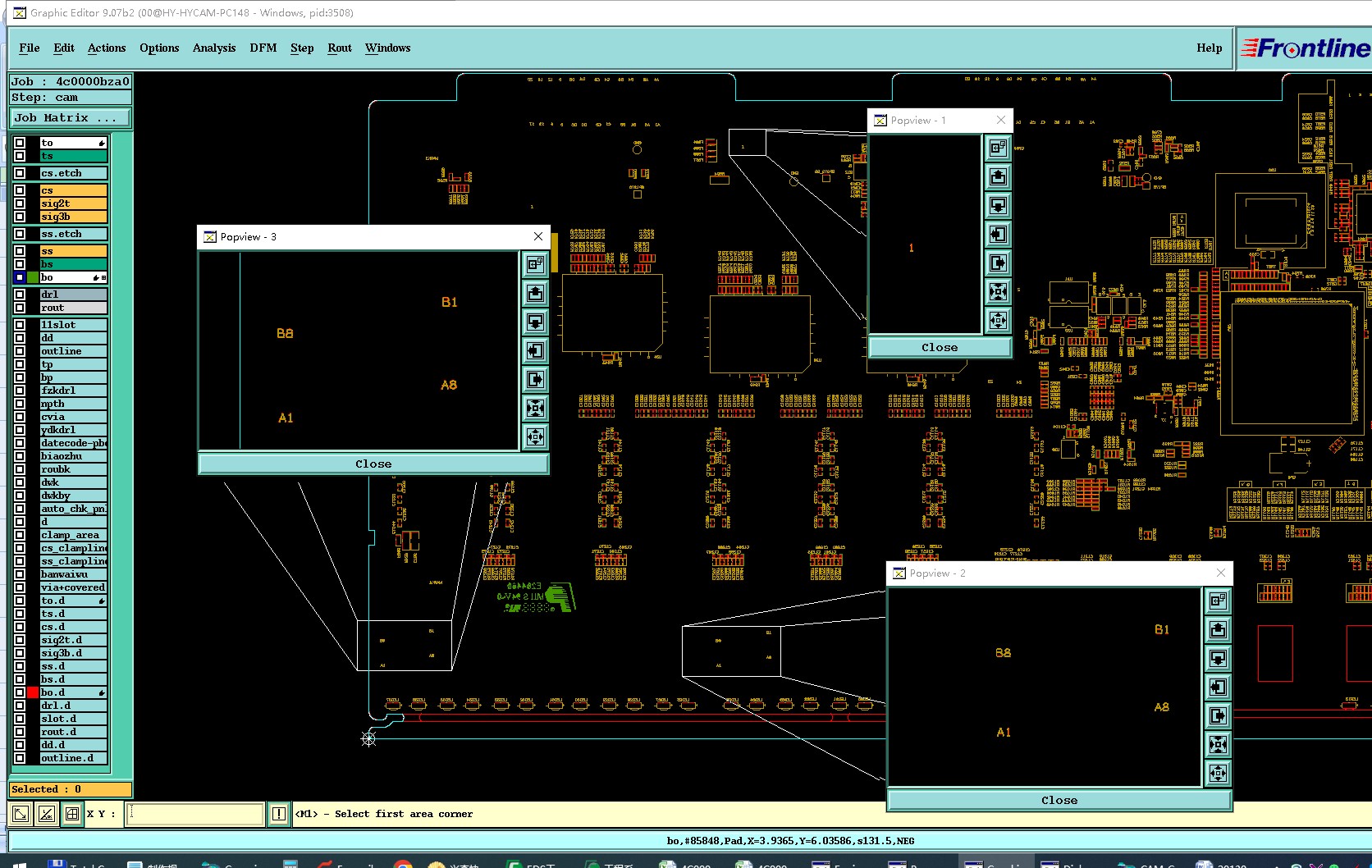This screenshot has width=1372, height=868.
Task: Zoom out using Popview - 3 outward arrows icon
Action: point(535,436)
